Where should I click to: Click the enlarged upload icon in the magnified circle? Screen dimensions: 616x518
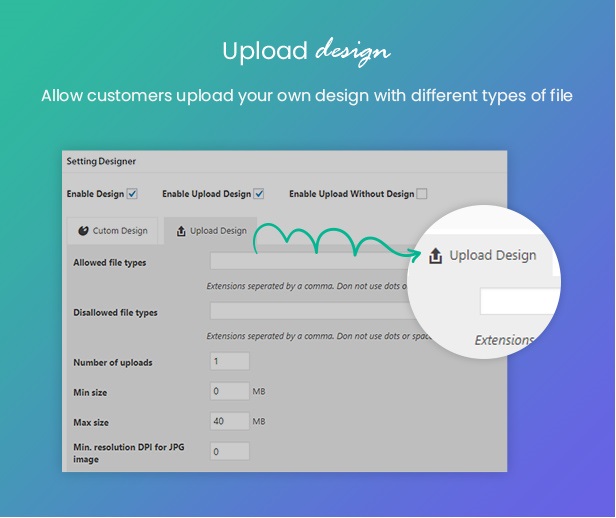tap(435, 256)
